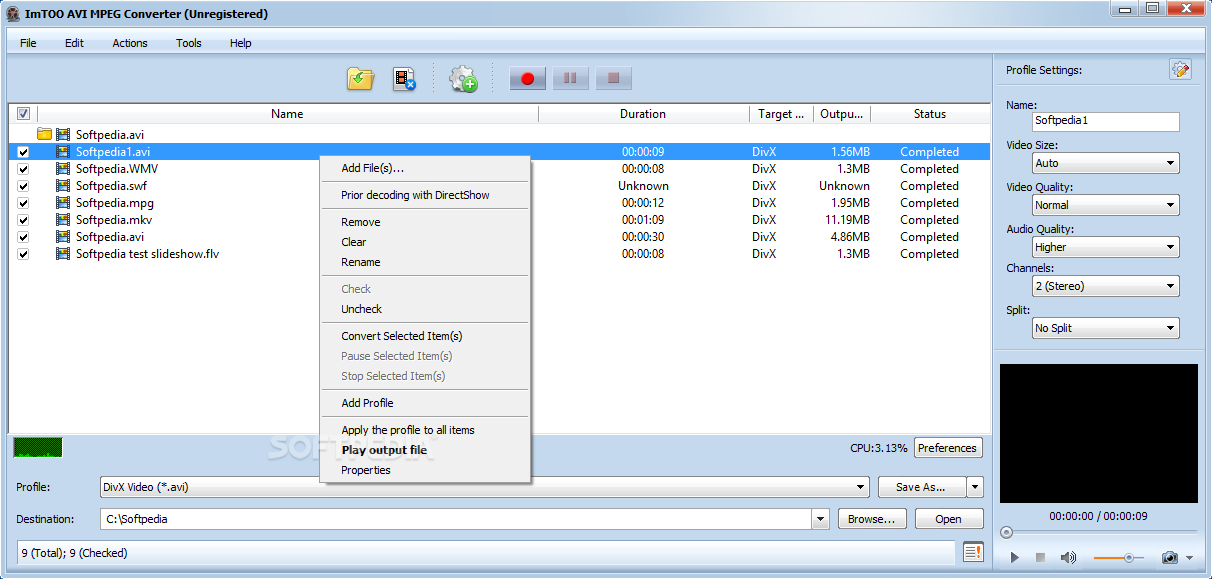Expand the Destination path dropdown arrow

(821, 519)
